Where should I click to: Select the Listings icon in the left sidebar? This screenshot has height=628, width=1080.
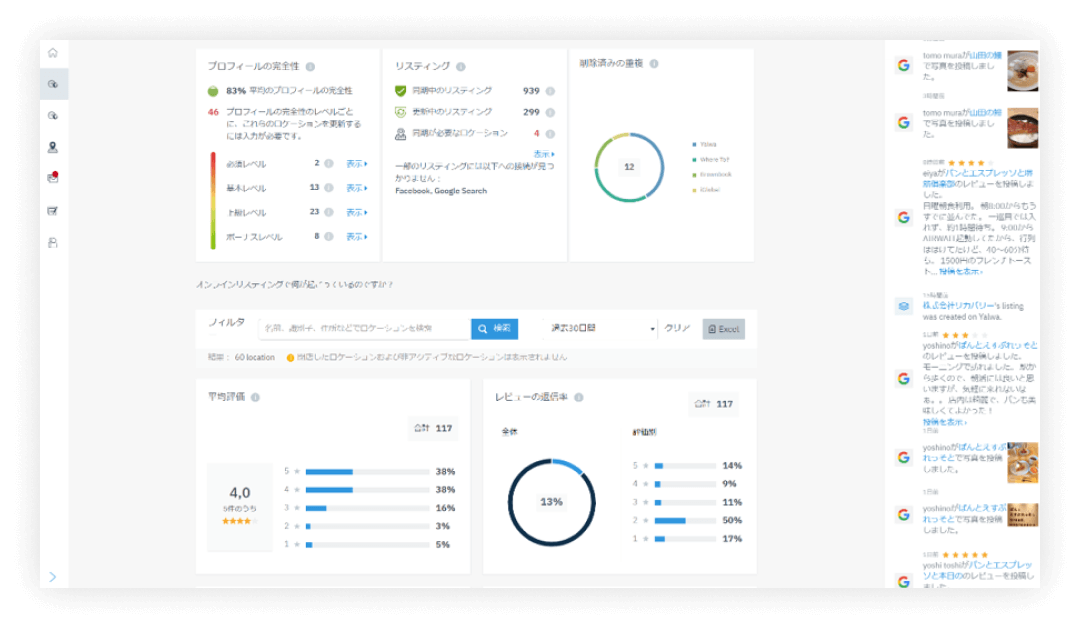pyautogui.click(x=55, y=84)
